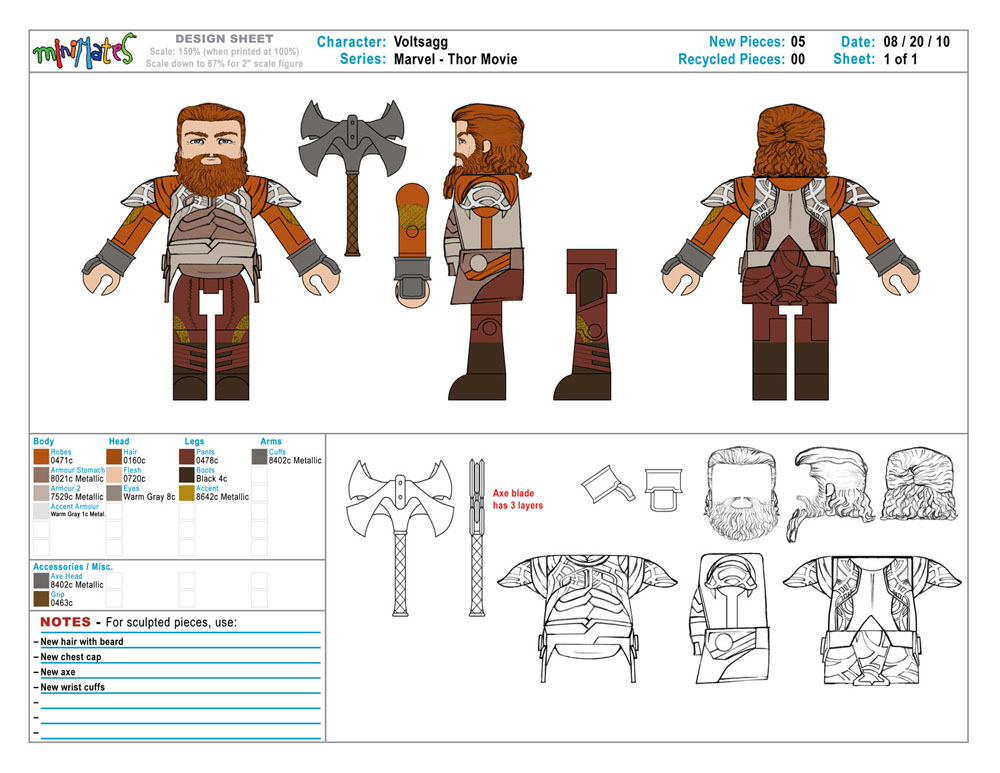Click the 'DESIGN SHEET' heading

[x=224, y=39]
